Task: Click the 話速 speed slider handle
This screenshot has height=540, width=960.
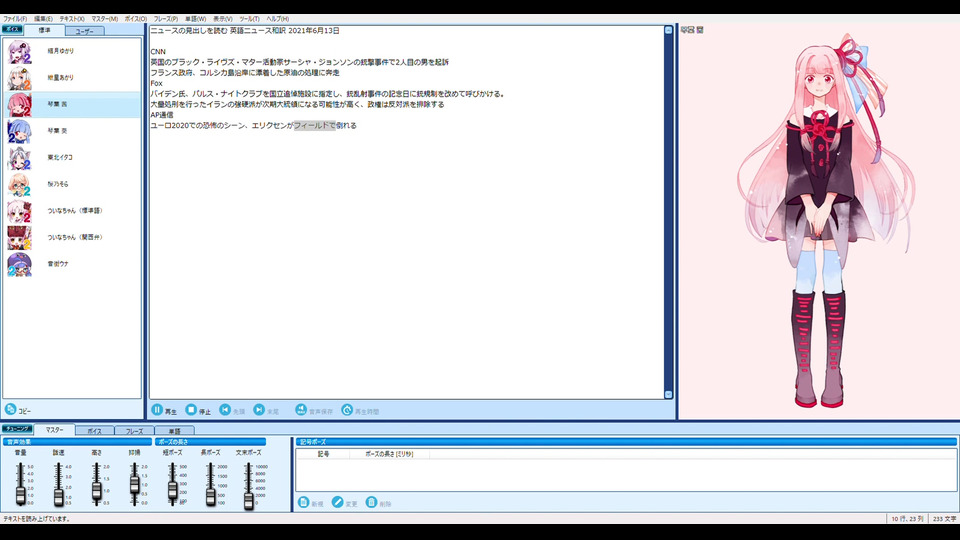Action: [x=59, y=497]
